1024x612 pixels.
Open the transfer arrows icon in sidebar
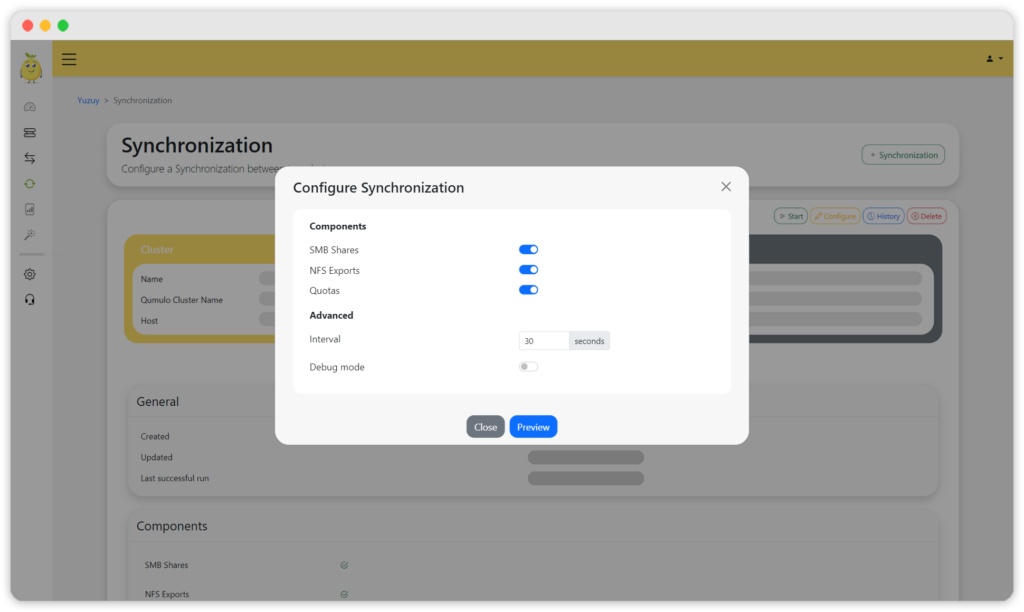click(x=30, y=158)
